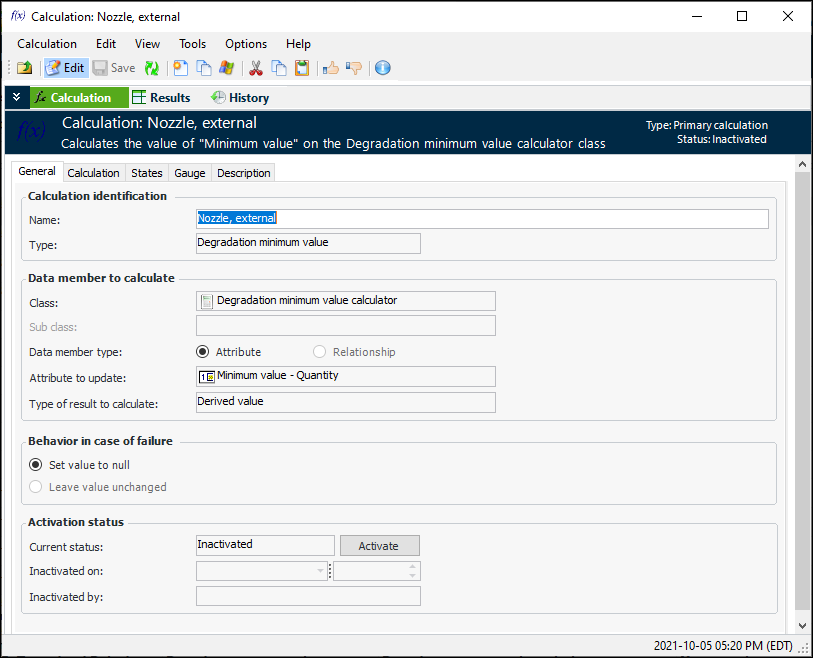Collapse the navigation bar with double chevron

(x=16, y=97)
